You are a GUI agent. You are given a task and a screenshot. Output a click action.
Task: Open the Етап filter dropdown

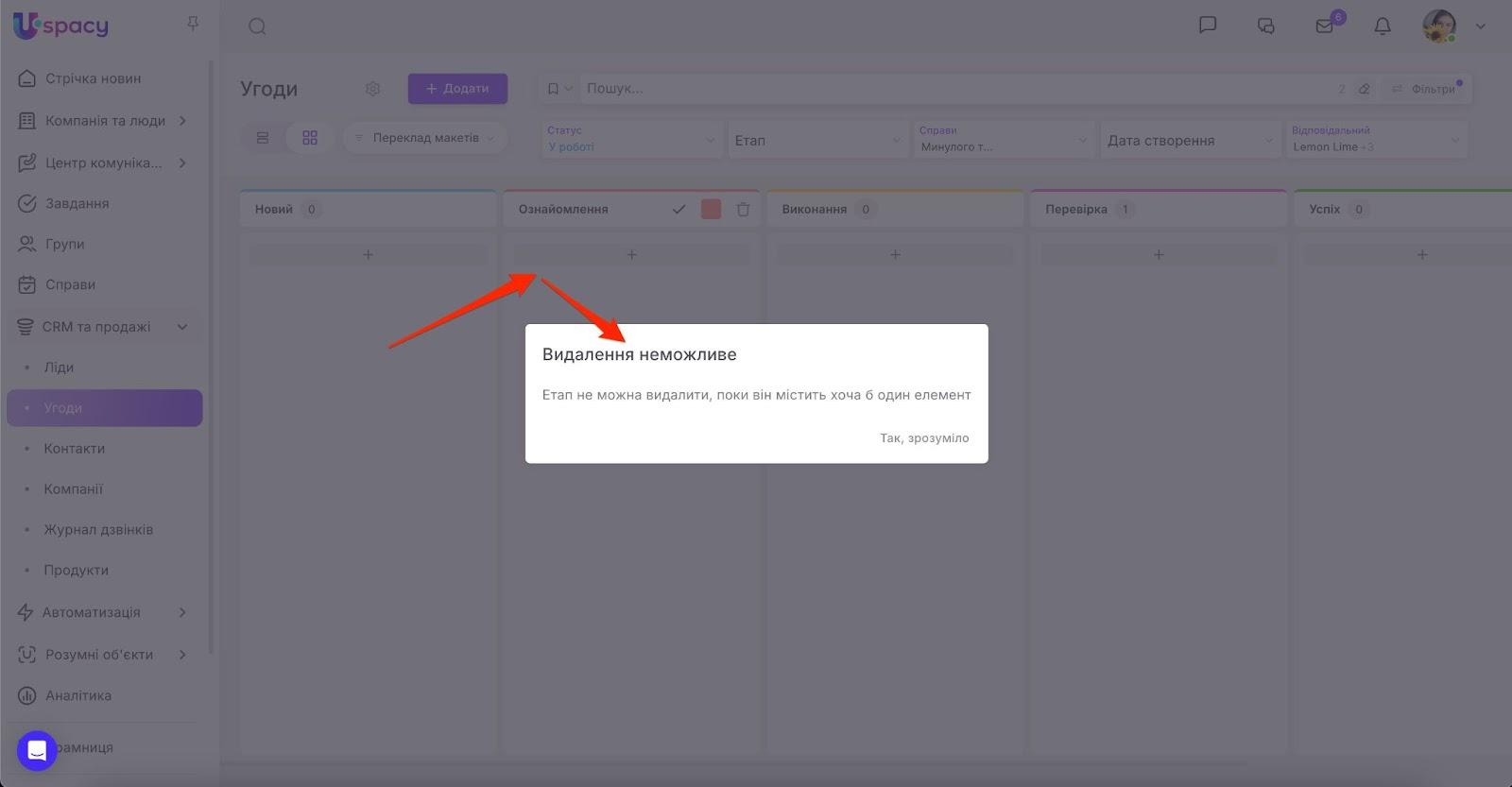817,140
